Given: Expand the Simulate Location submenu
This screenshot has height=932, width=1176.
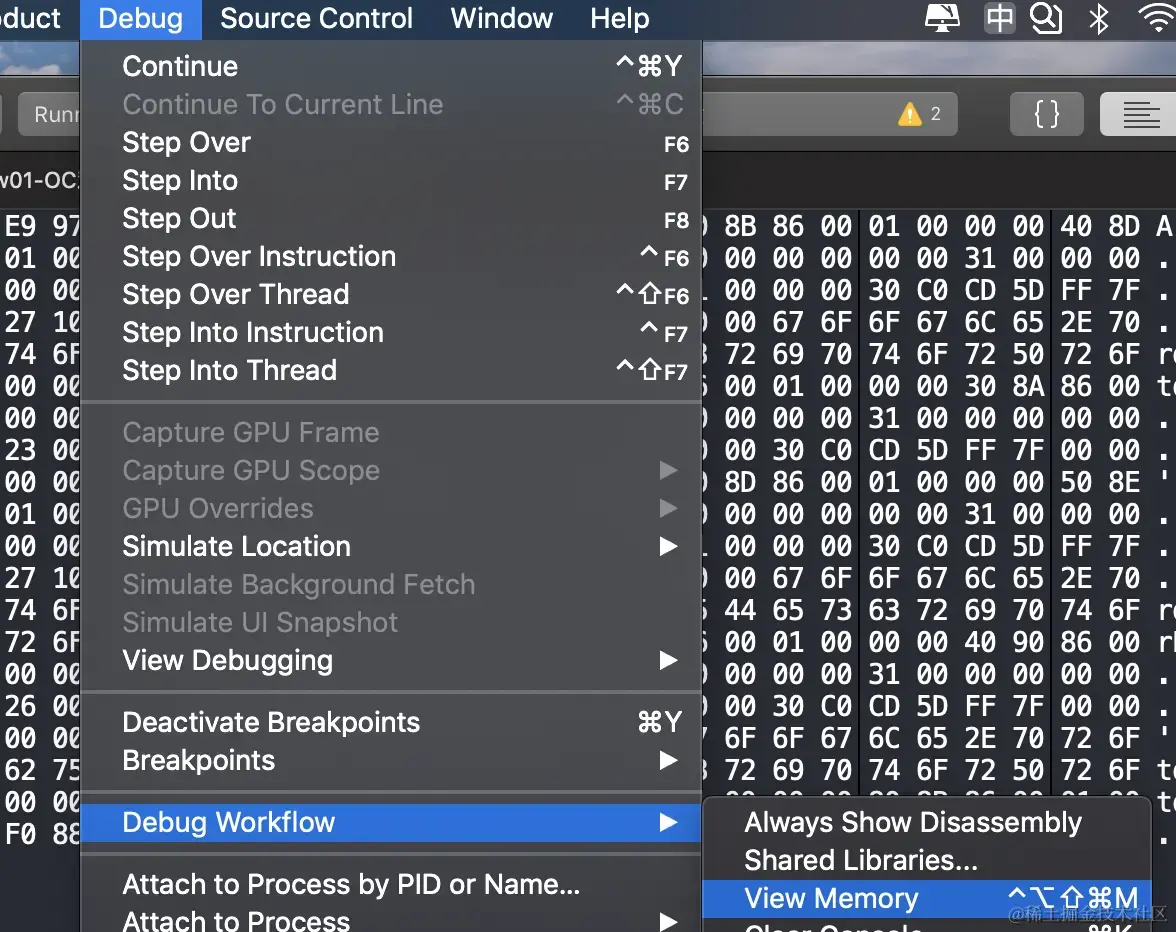Looking at the screenshot, I should [x=236, y=546].
